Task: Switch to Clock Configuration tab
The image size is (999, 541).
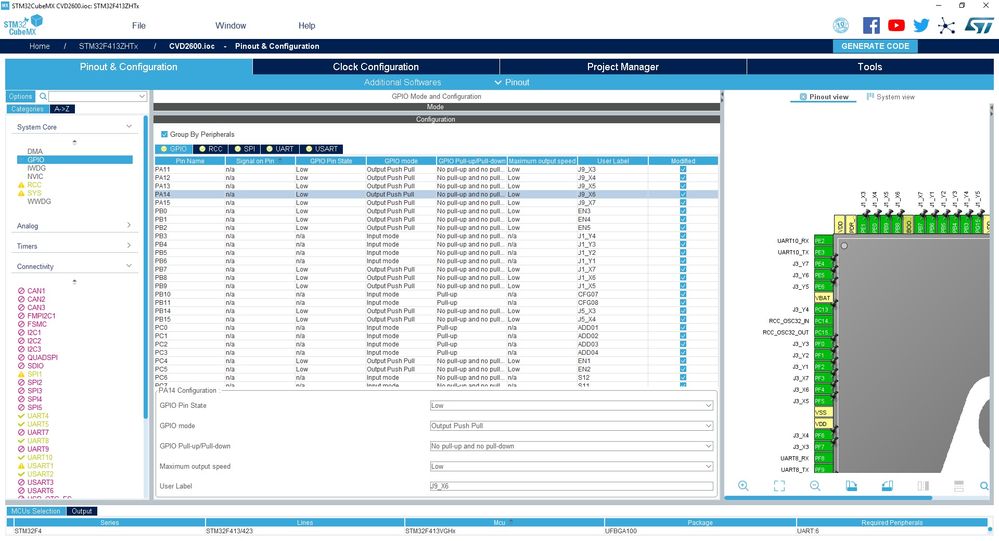Action: pyautogui.click(x=376, y=67)
